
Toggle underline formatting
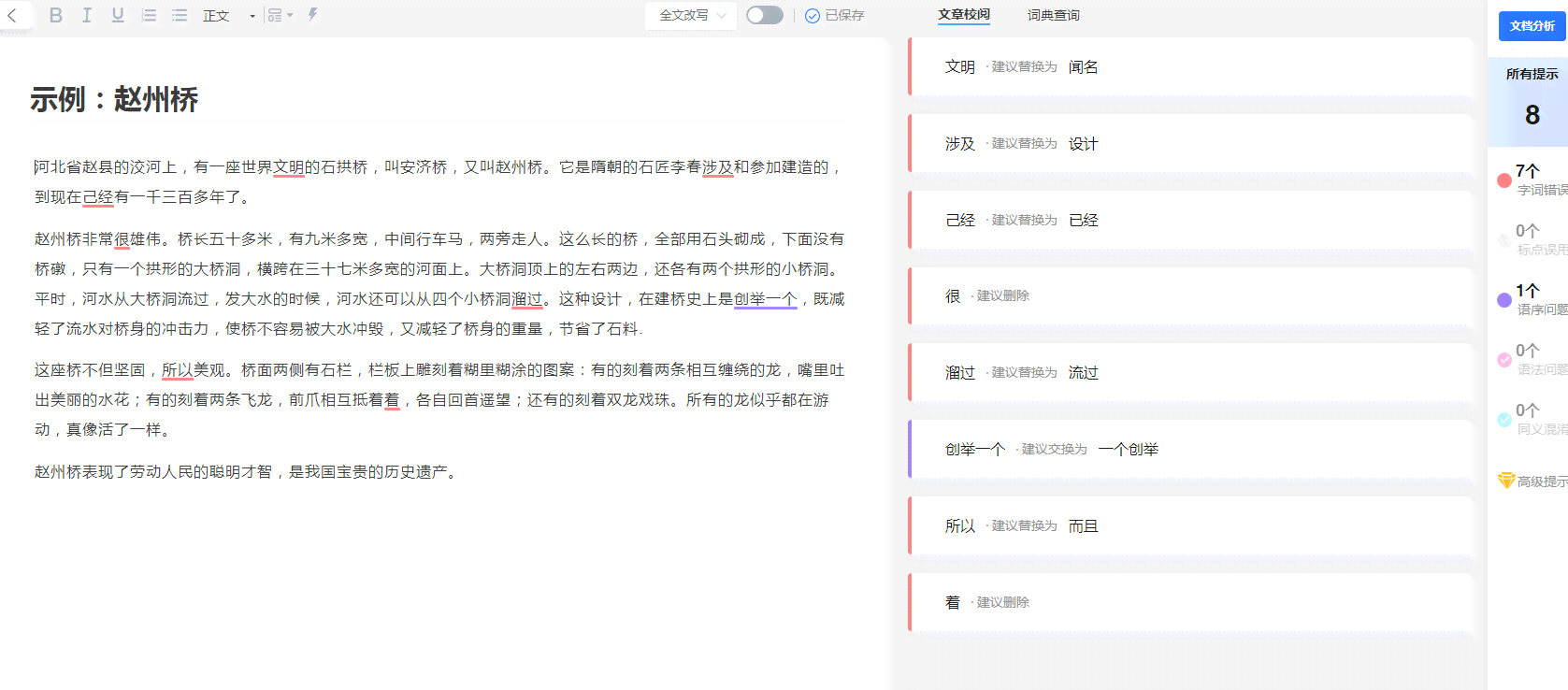tap(118, 15)
